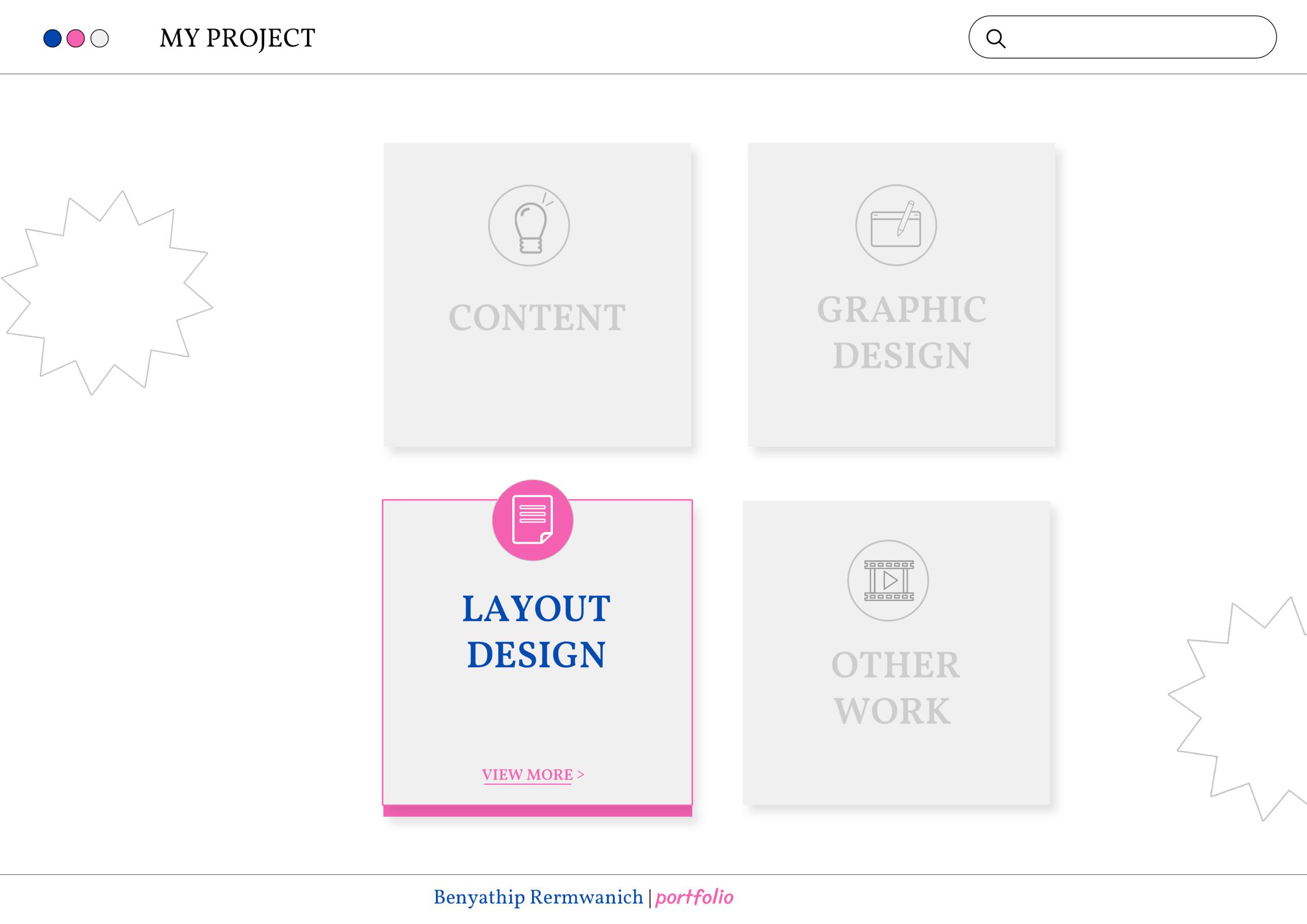Image resolution: width=1307 pixels, height=924 pixels.
Task: Click the tablet and pen Graphic Design icon
Action: (896, 225)
